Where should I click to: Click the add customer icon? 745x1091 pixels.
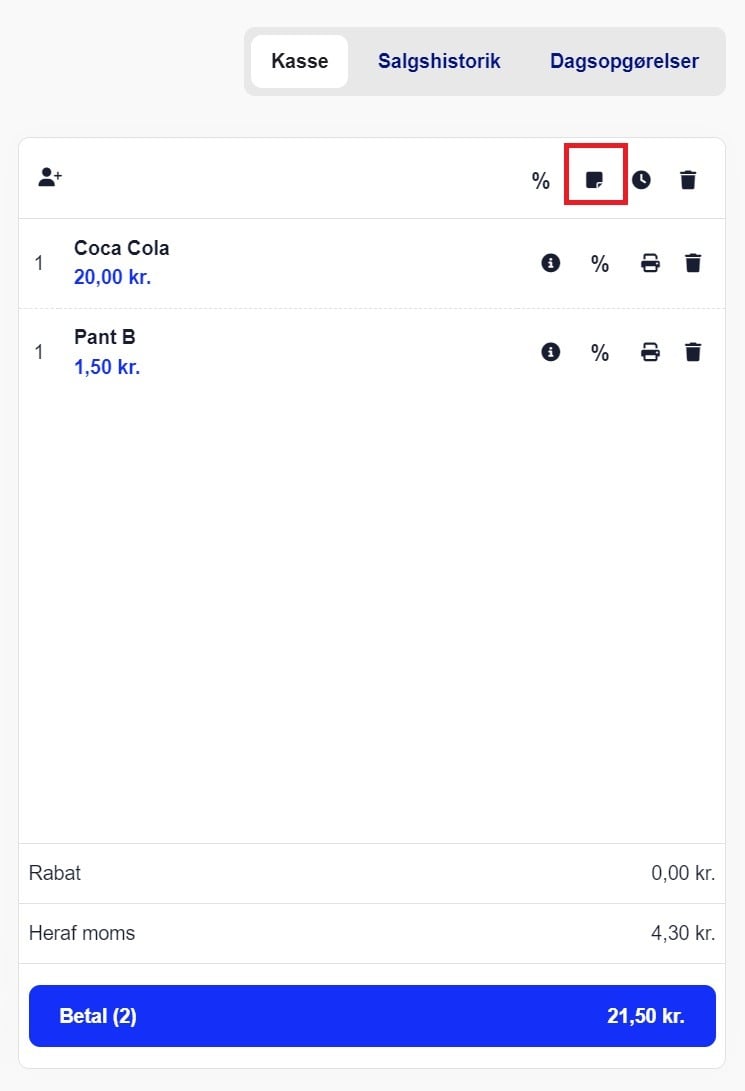click(x=50, y=177)
